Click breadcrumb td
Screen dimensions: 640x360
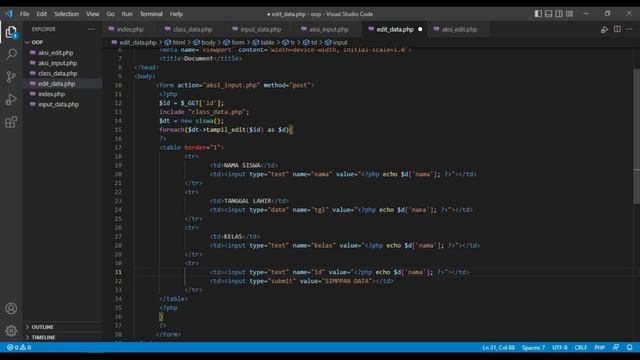pyautogui.click(x=314, y=42)
